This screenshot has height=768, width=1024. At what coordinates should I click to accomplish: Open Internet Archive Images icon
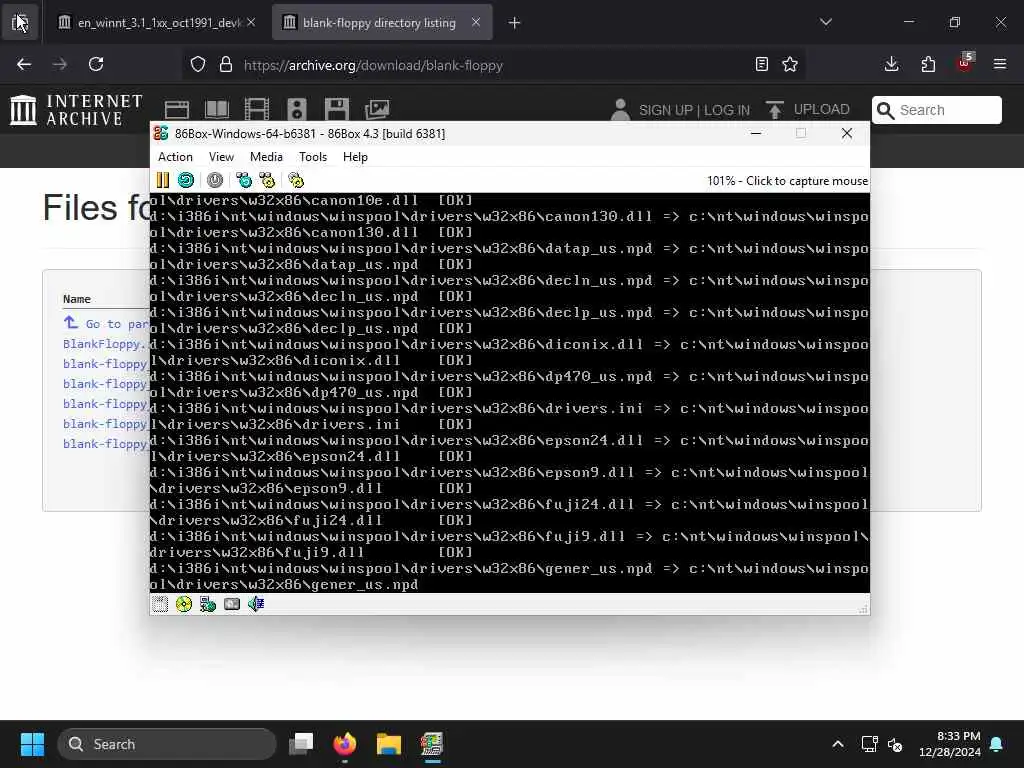(x=377, y=110)
